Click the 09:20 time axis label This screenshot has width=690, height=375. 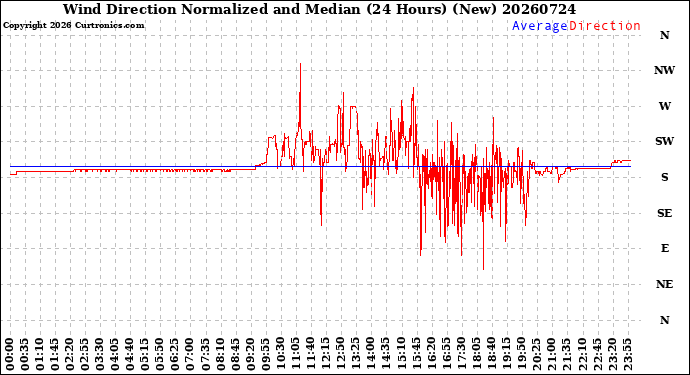click(x=250, y=354)
